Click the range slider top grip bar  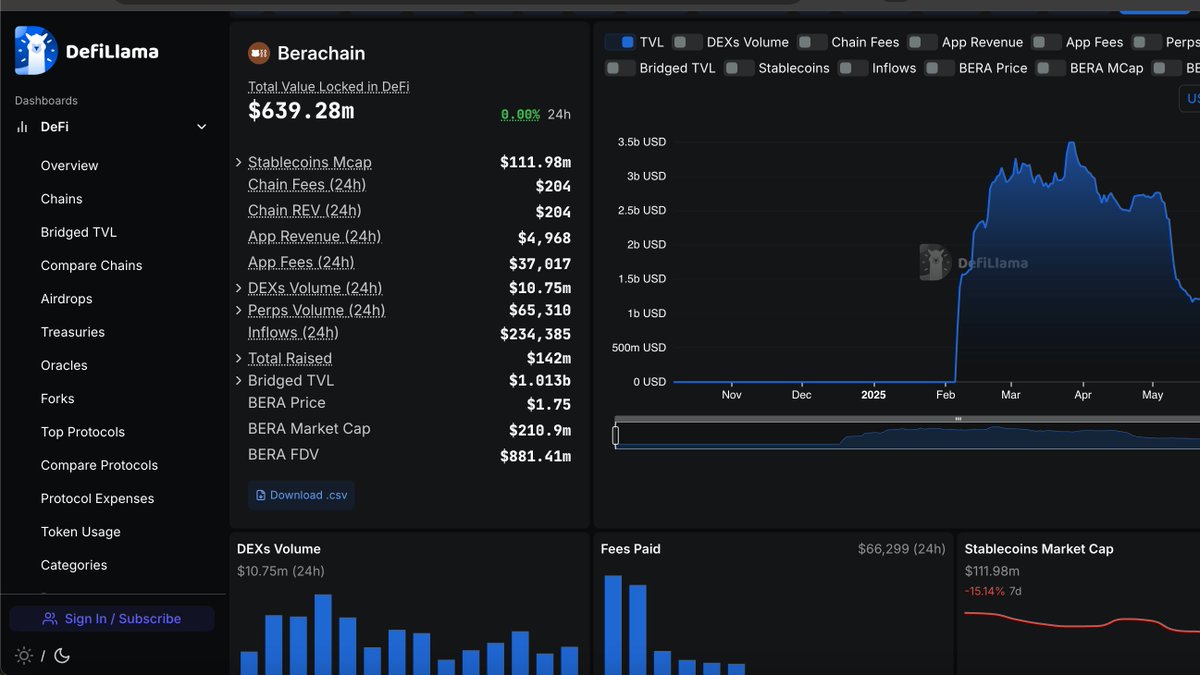coord(958,419)
